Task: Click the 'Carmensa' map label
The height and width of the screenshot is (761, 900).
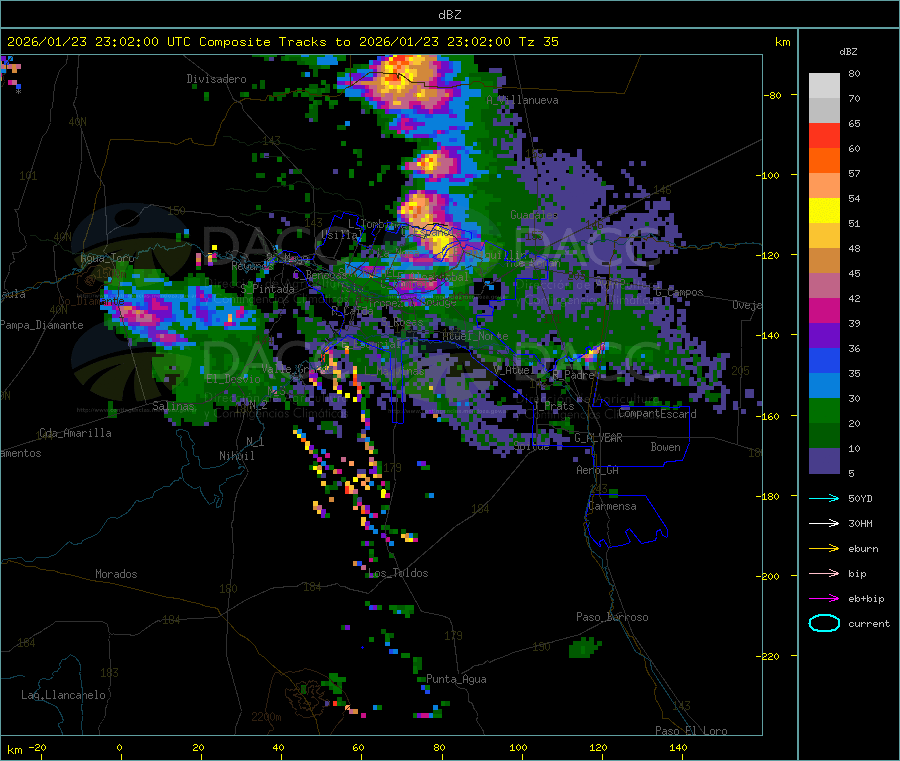Action: pyautogui.click(x=612, y=507)
